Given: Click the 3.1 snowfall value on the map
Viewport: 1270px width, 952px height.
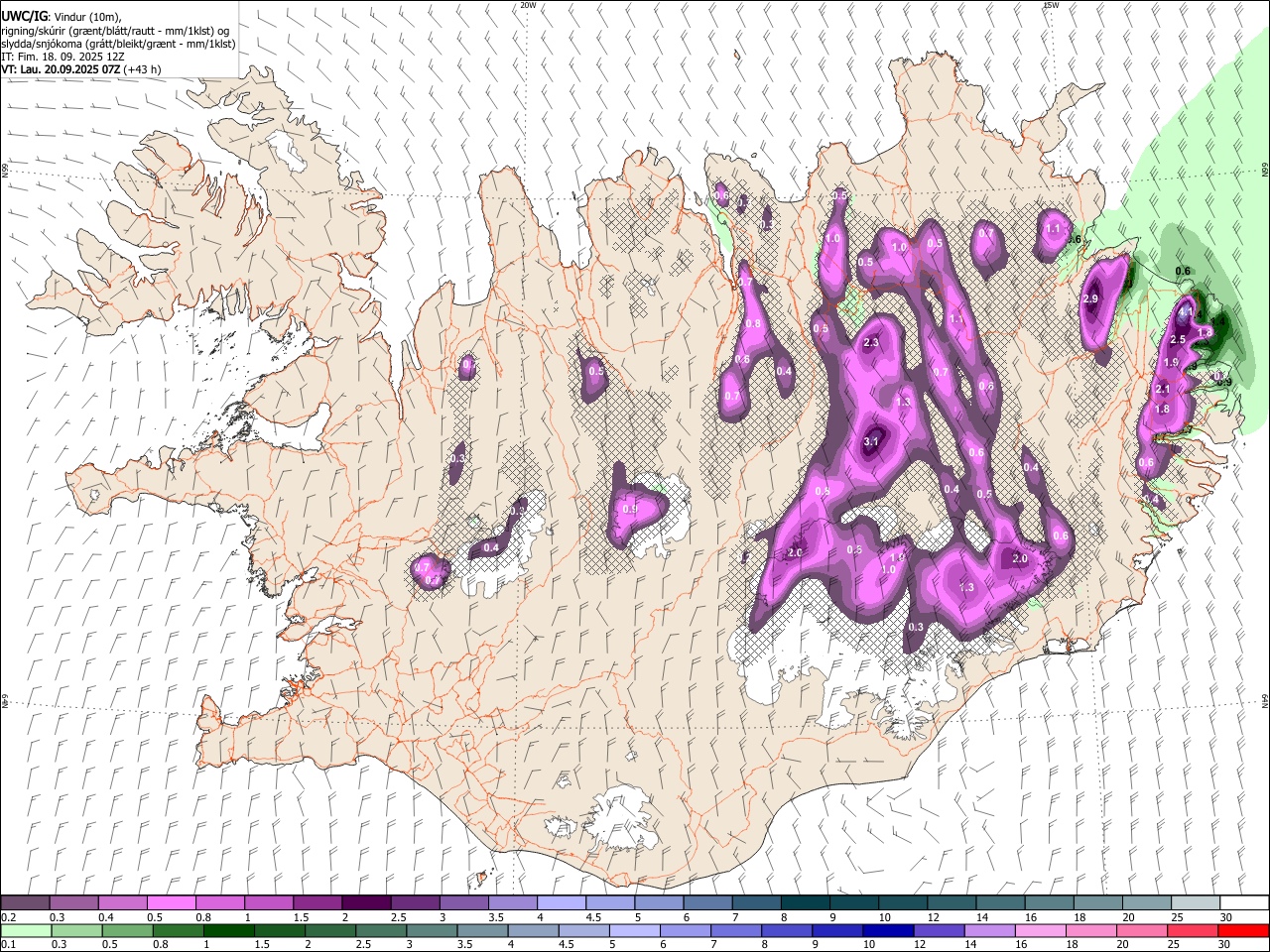Looking at the screenshot, I should click(x=872, y=442).
